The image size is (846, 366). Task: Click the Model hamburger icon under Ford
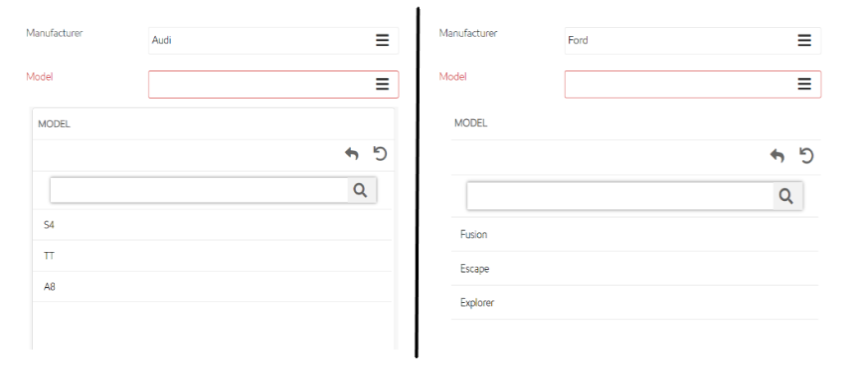[x=804, y=84]
